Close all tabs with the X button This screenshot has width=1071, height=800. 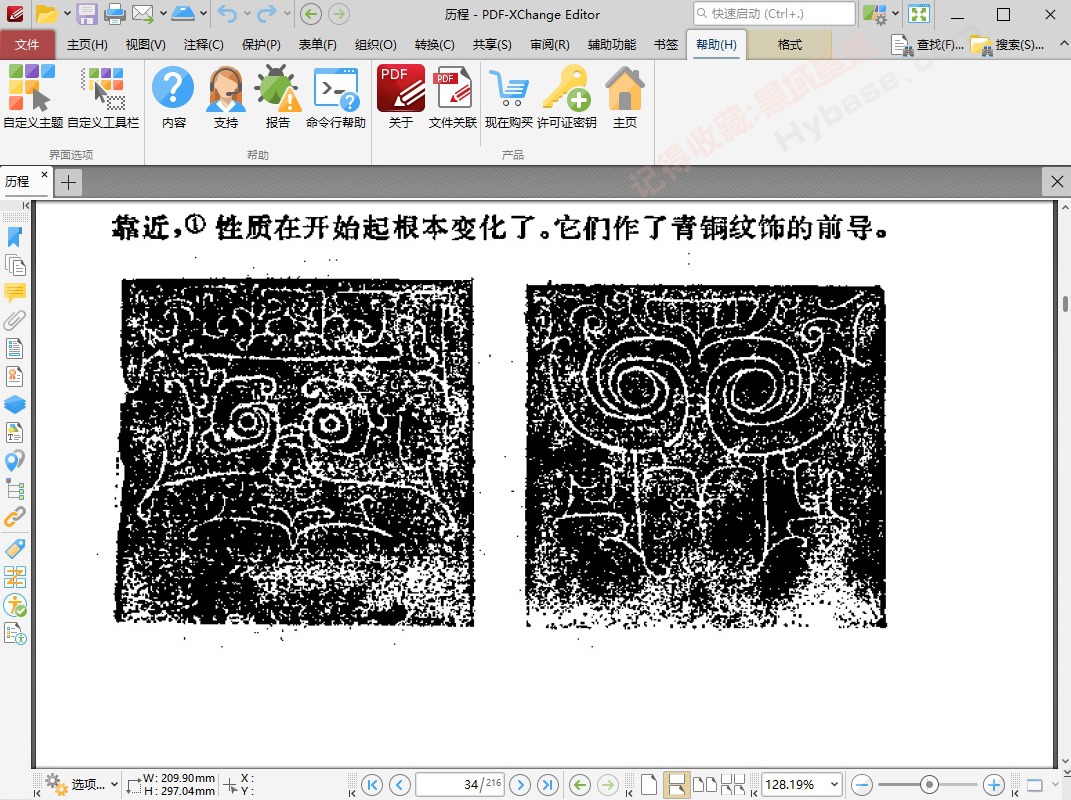(1057, 182)
